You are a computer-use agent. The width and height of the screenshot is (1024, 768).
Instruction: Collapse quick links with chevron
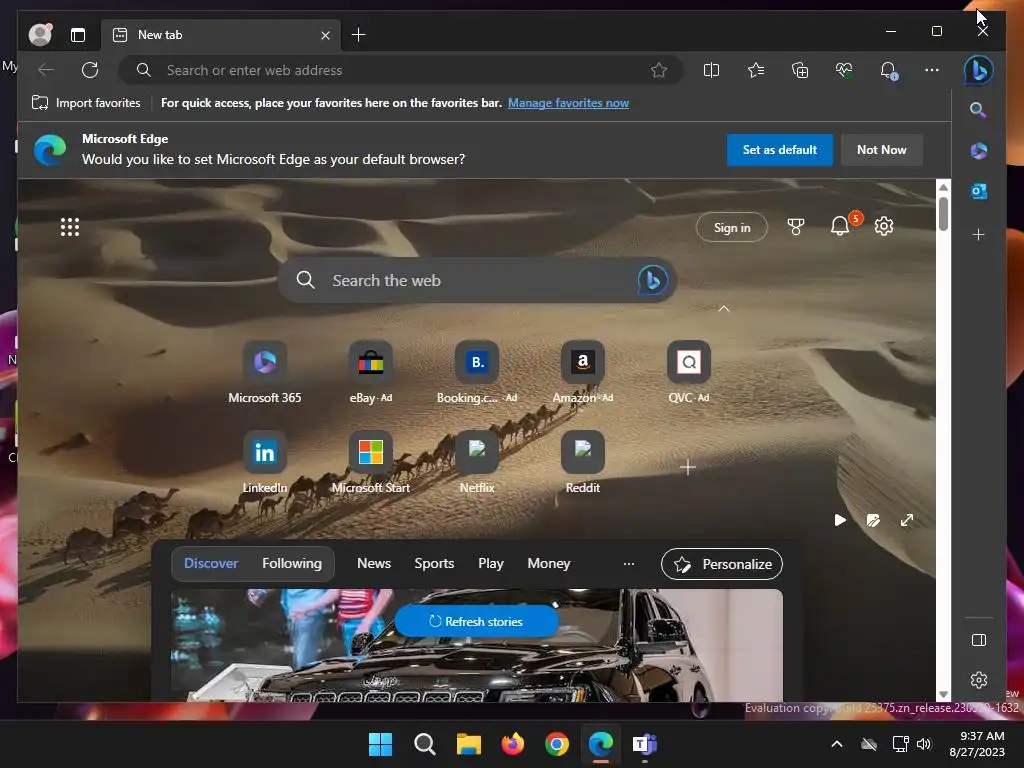click(724, 308)
